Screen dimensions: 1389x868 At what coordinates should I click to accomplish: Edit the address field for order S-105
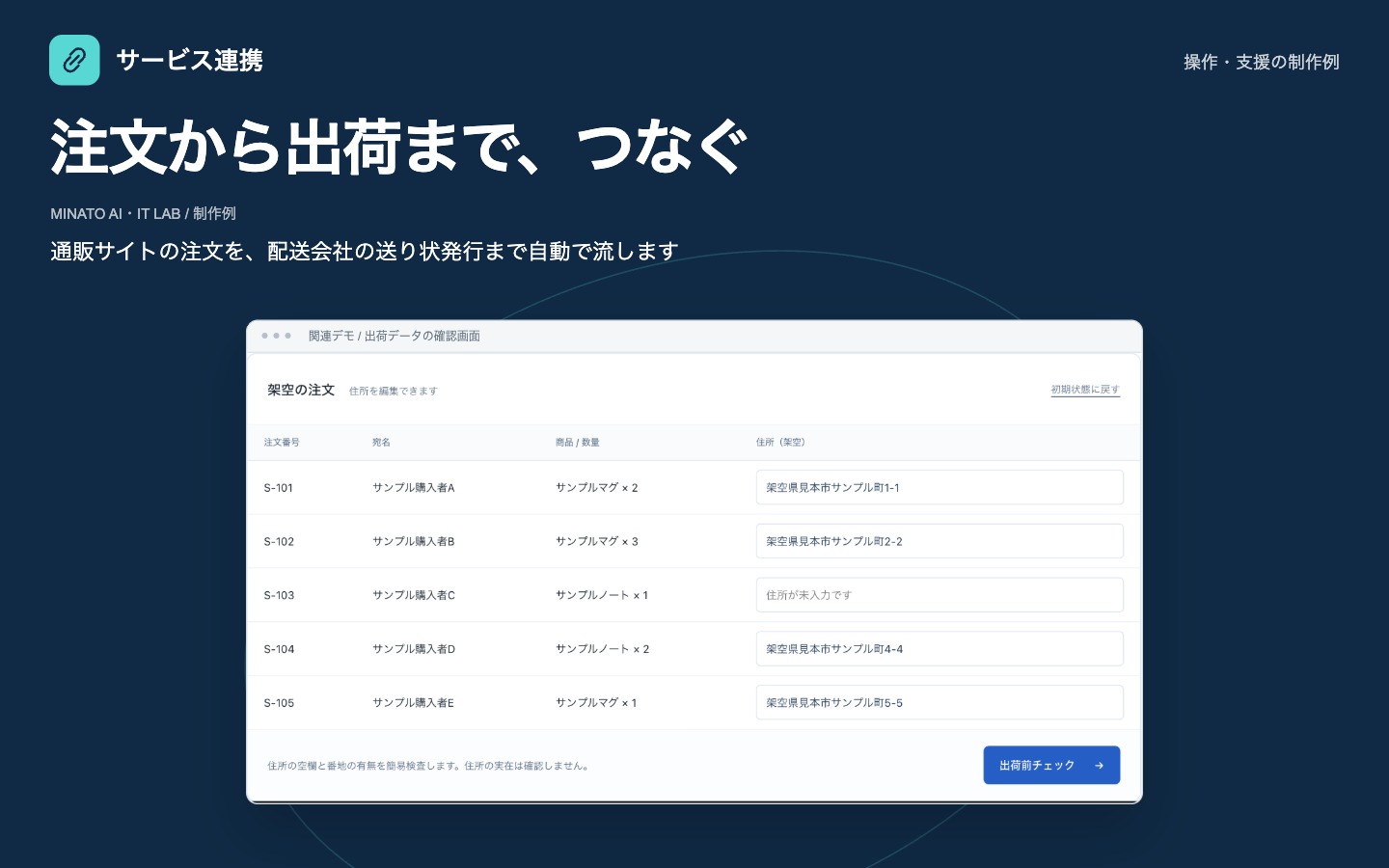(940, 702)
